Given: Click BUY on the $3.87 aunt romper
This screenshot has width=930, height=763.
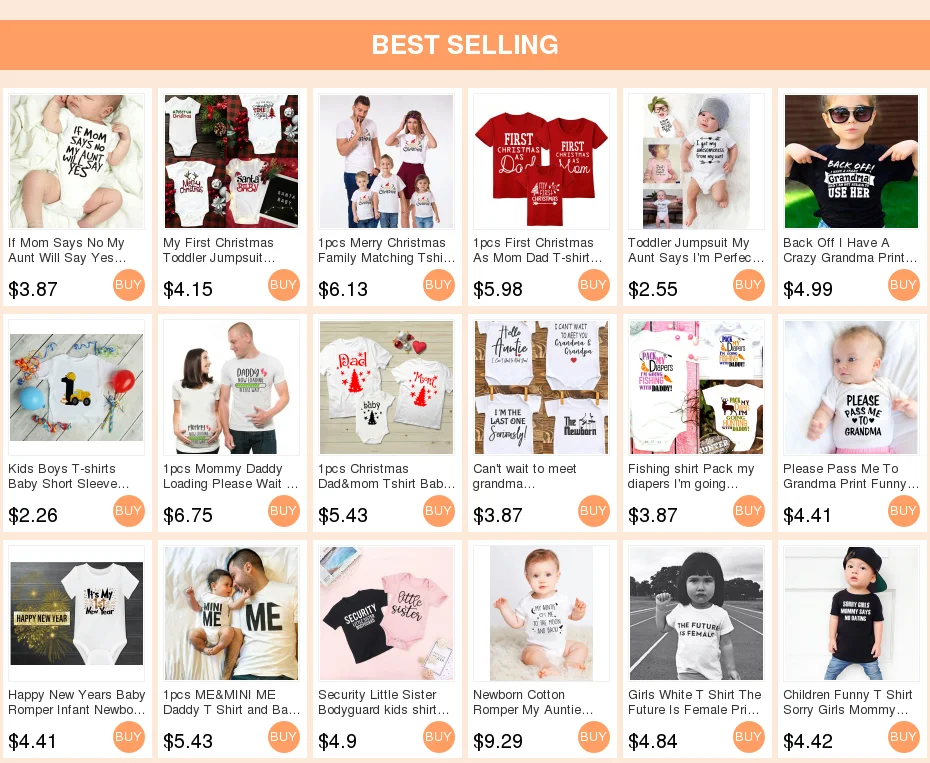Looking at the screenshot, I should [129, 285].
